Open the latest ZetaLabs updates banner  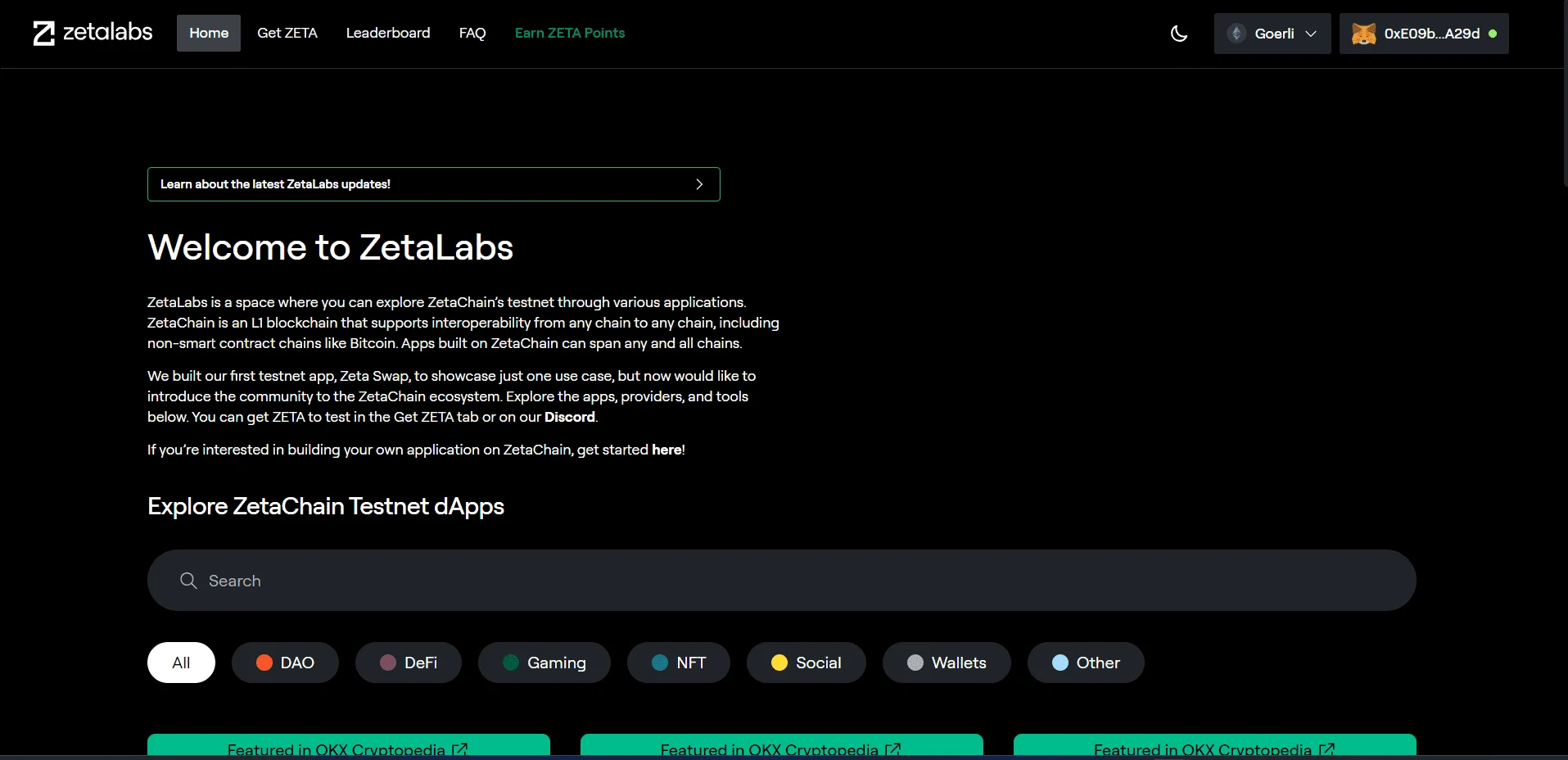coord(434,184)
